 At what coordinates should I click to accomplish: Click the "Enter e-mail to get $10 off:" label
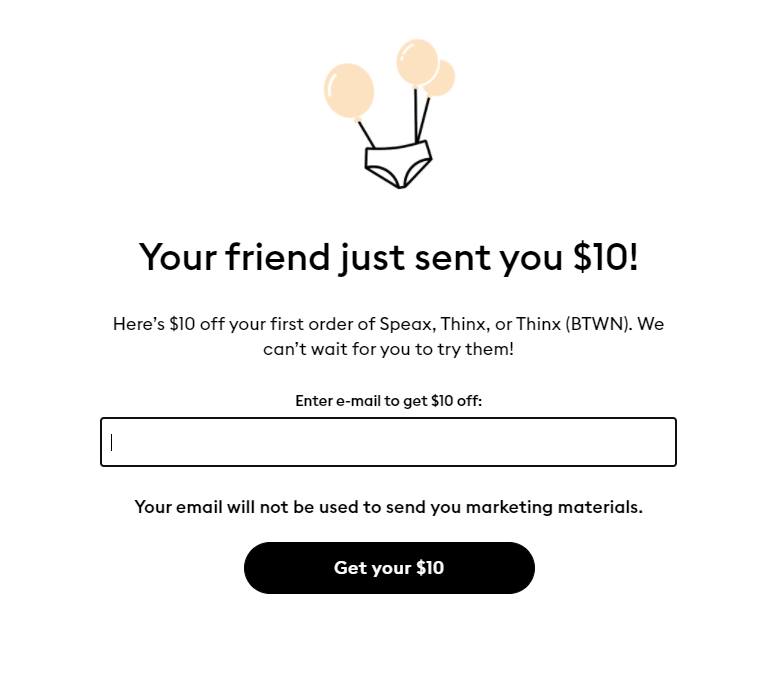pos(388,401)
